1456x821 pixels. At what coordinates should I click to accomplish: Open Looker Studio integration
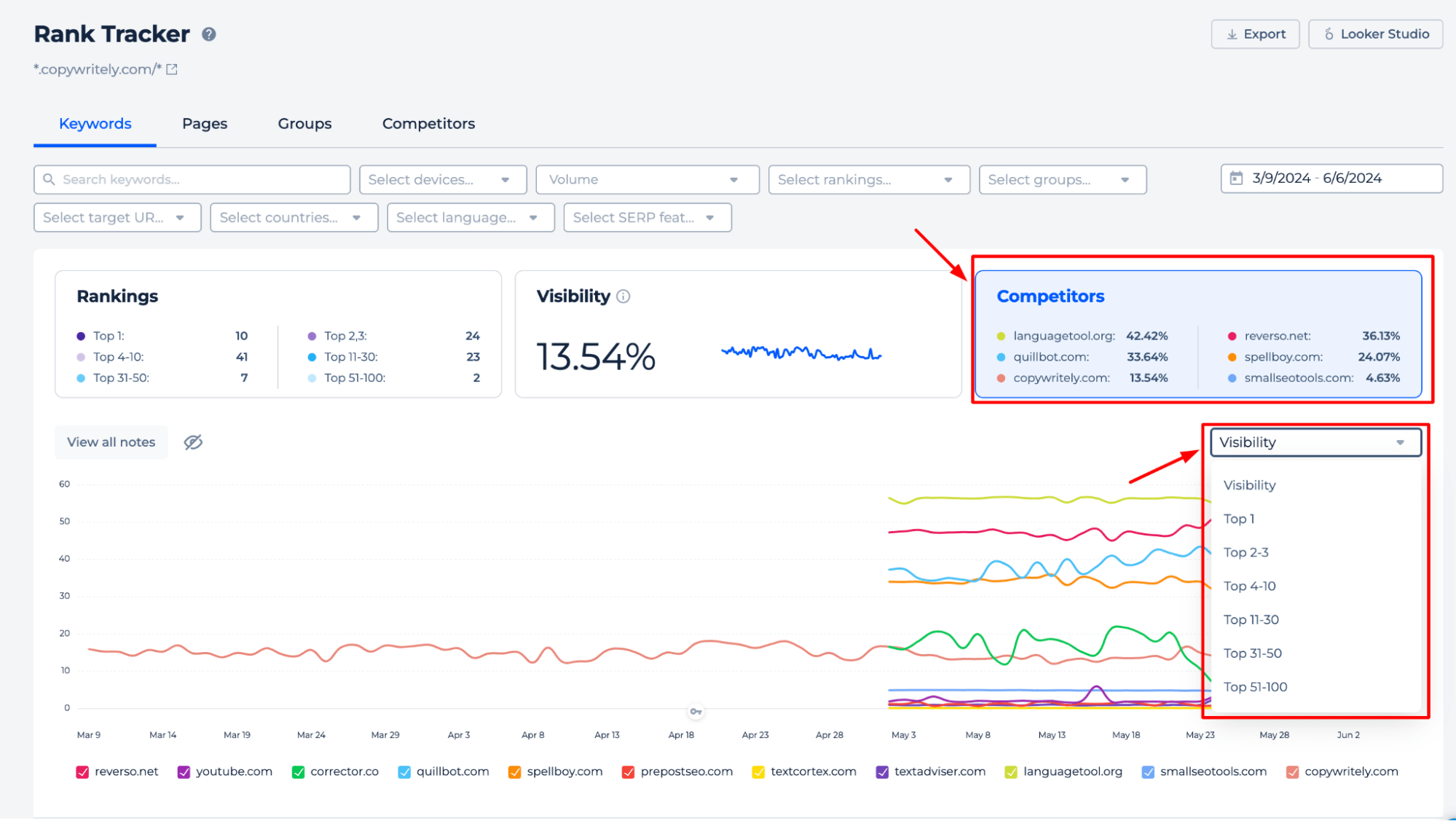1375,34
